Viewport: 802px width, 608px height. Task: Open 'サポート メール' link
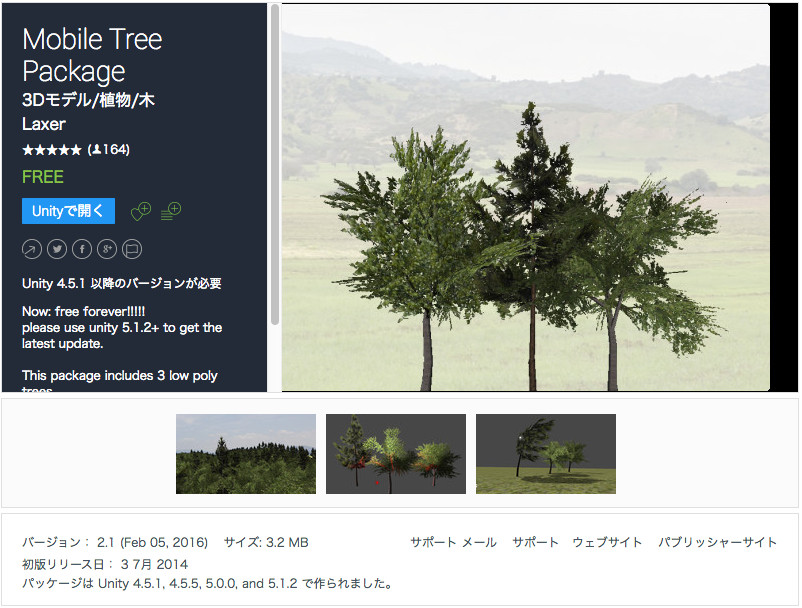(x=453, y=543)
